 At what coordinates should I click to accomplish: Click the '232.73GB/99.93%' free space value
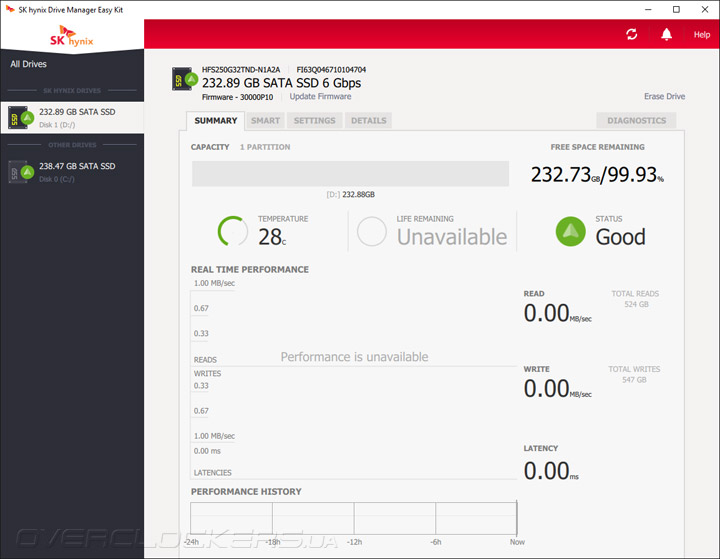(597, 175)
